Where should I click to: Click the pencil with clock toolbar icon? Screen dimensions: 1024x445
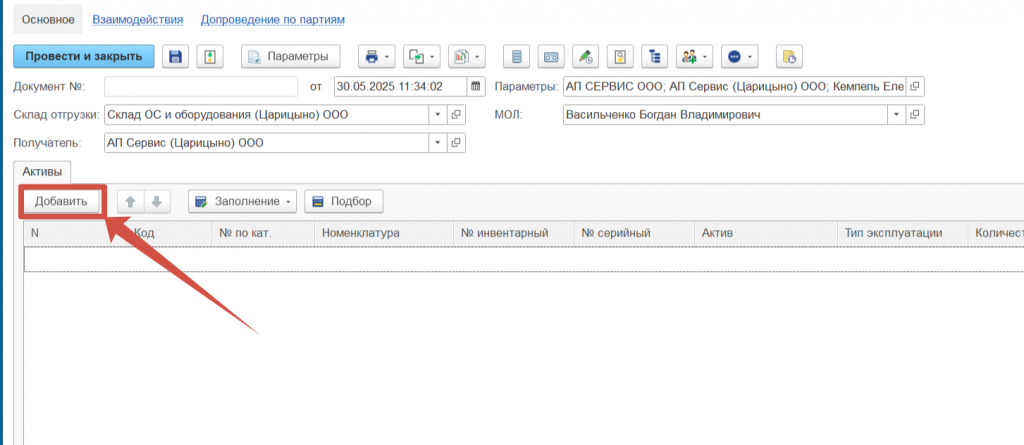pos(586,56)
